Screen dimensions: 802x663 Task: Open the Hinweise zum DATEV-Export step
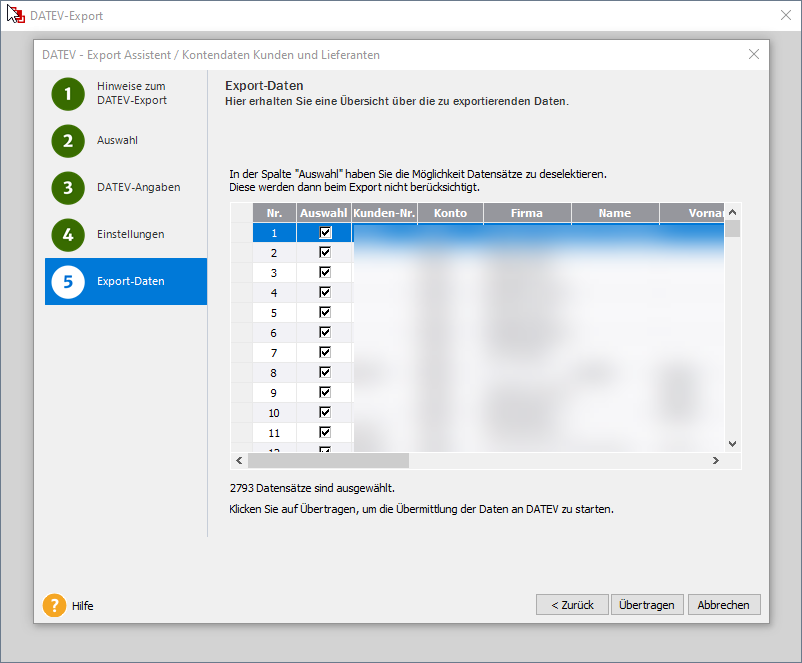point(132,93)
